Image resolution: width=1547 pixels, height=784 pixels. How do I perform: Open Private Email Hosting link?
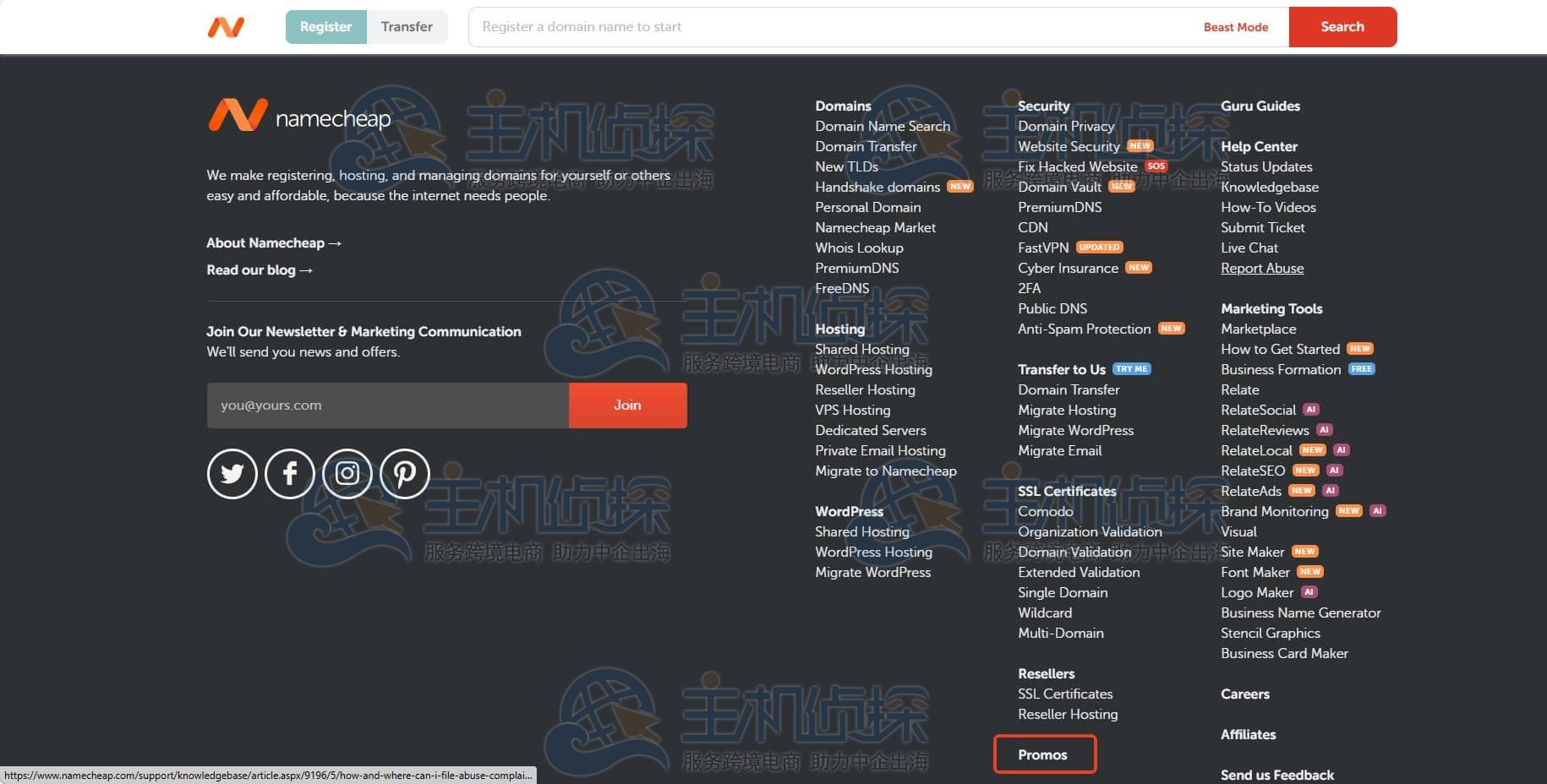(880, 451)
